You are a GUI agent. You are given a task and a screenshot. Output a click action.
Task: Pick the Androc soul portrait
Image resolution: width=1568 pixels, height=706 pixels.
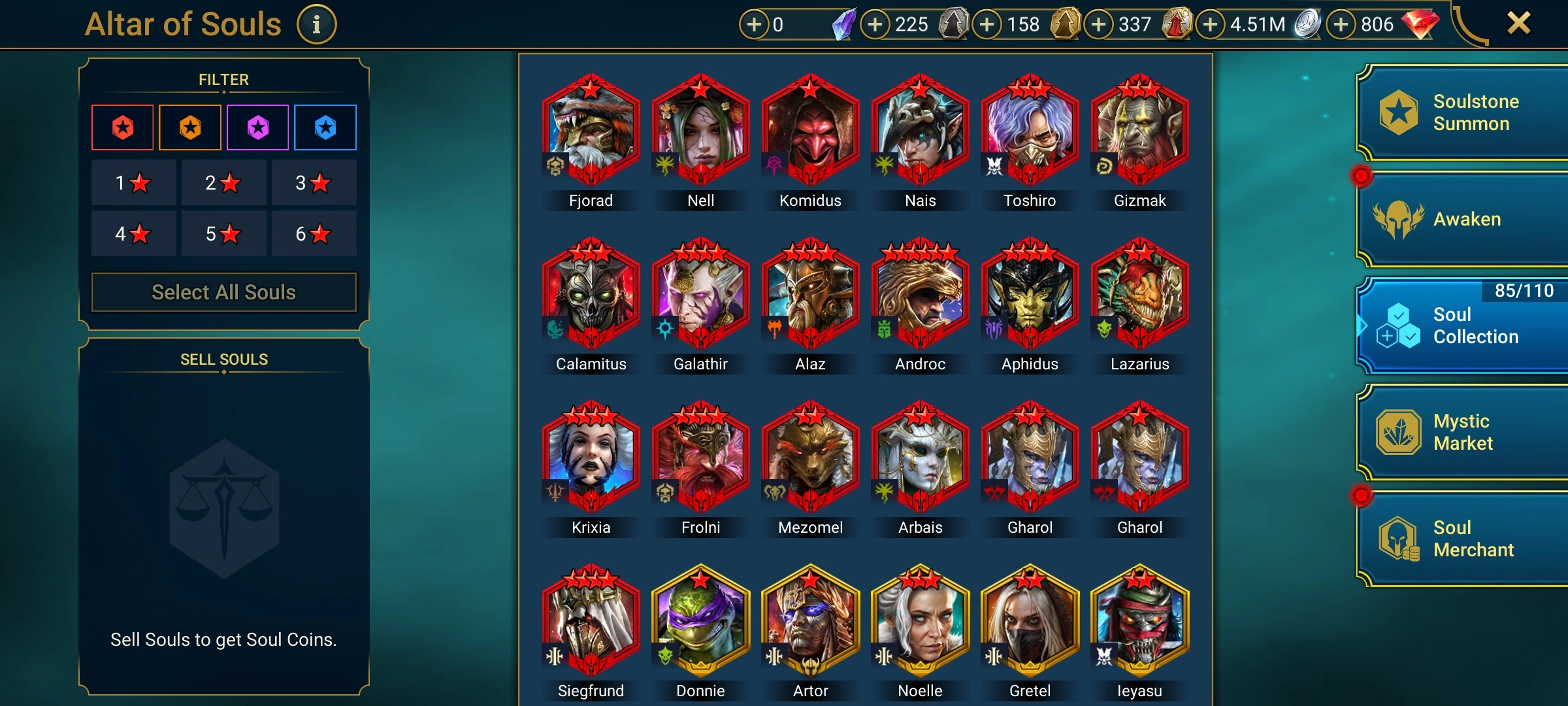(920, 294)
